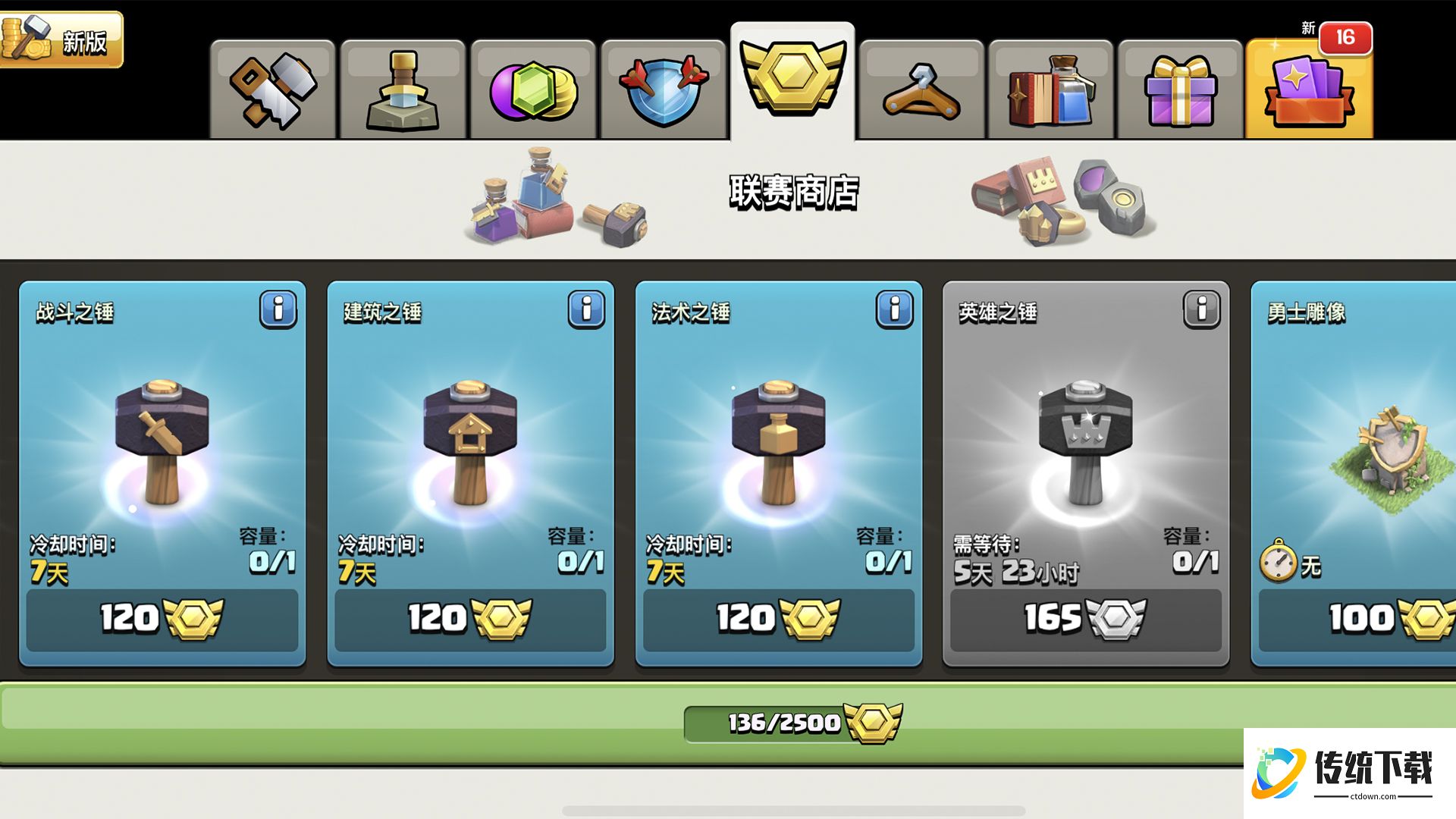Select the blue shield with arrows tab
1456x819 pixels.
(664, 89)
